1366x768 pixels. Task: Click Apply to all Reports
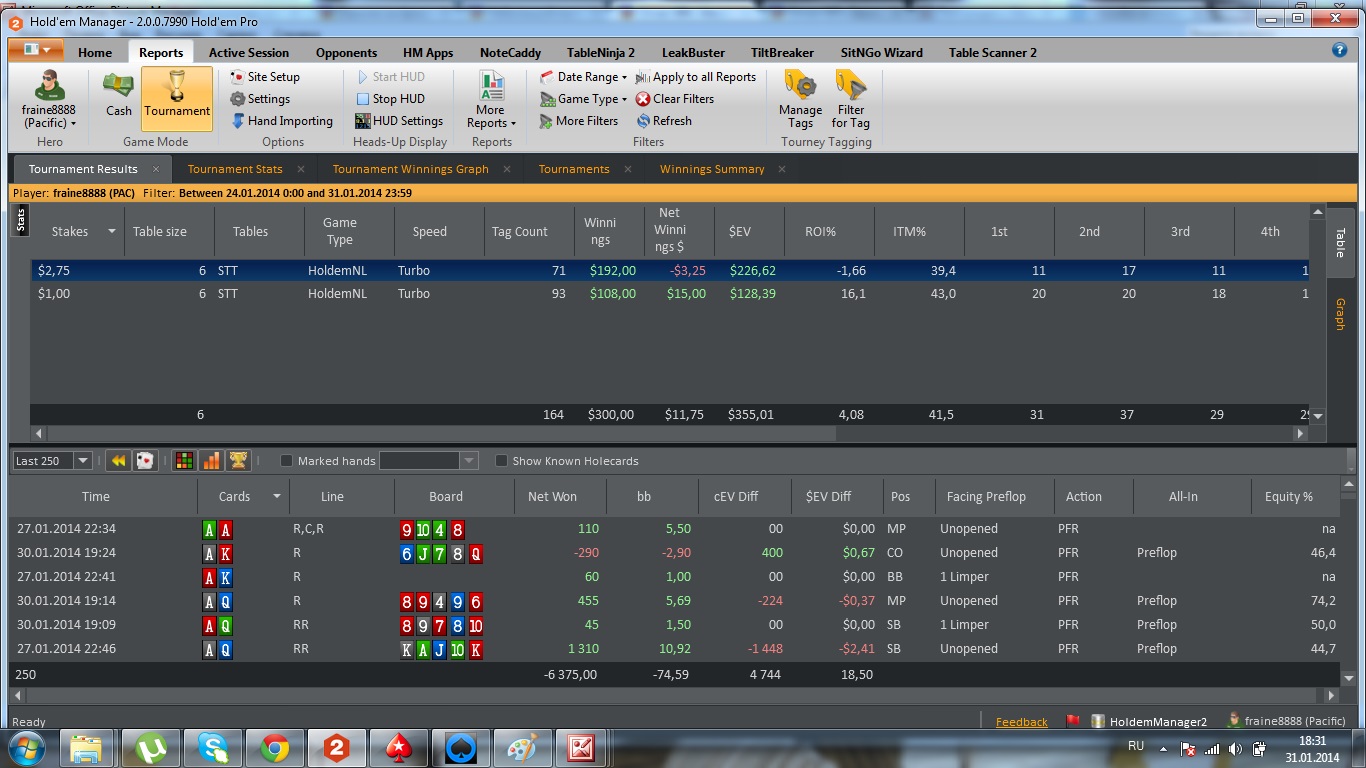(695, 77)
